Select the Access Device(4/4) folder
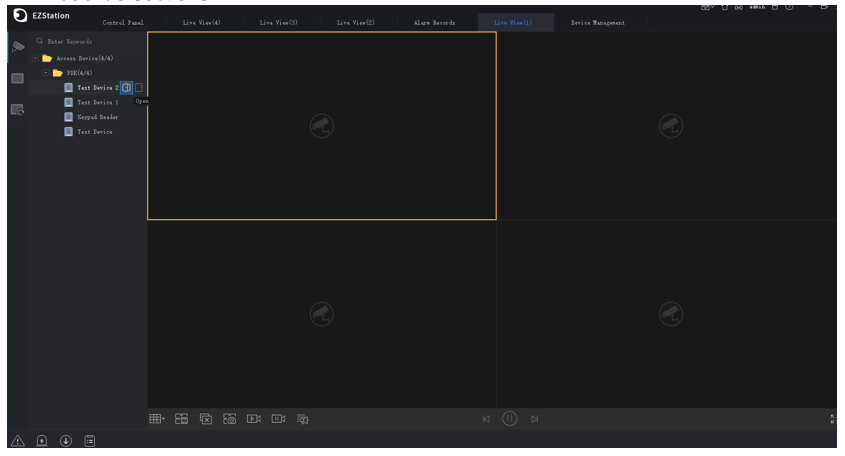Viewport: 845px width, 456px height. [x=85, y=58]
